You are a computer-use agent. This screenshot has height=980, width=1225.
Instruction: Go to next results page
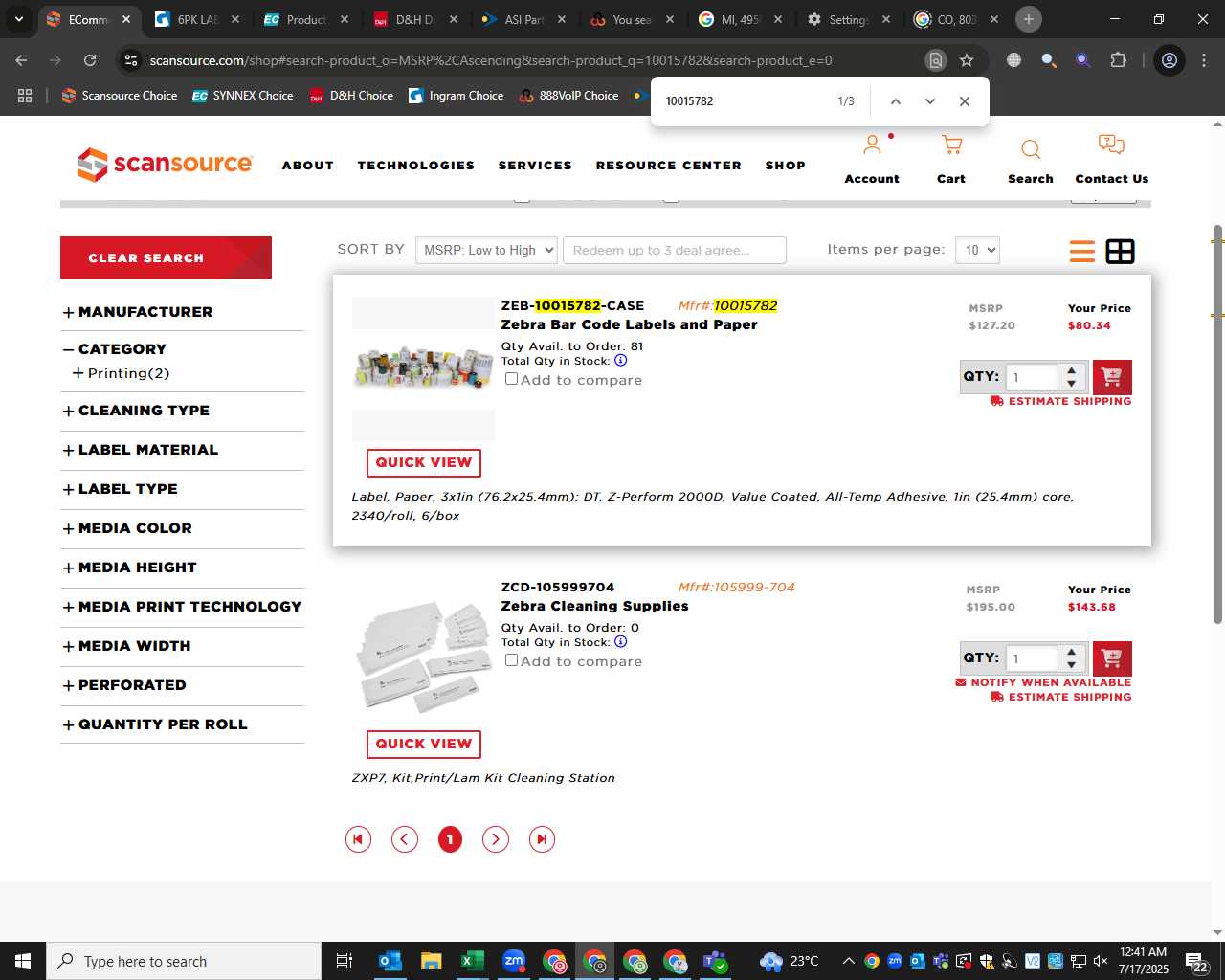pyautogui.click(x=496, y=839)
